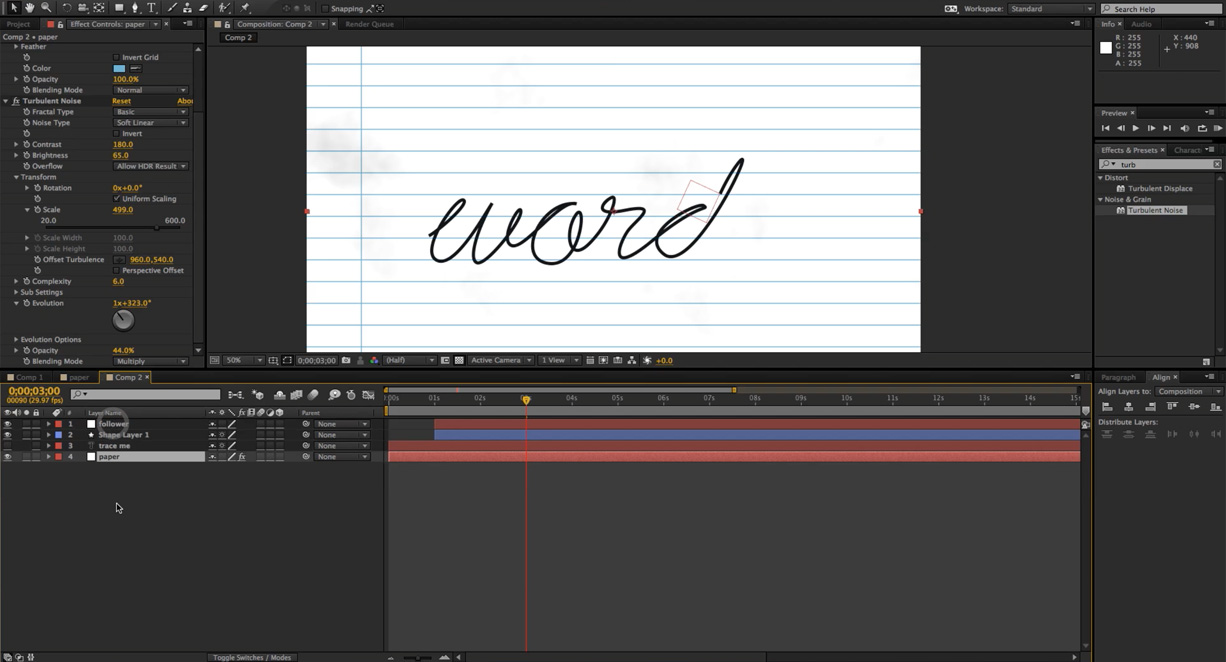
Task: Expand the follower layer properties
Action: tap(48, 424)
